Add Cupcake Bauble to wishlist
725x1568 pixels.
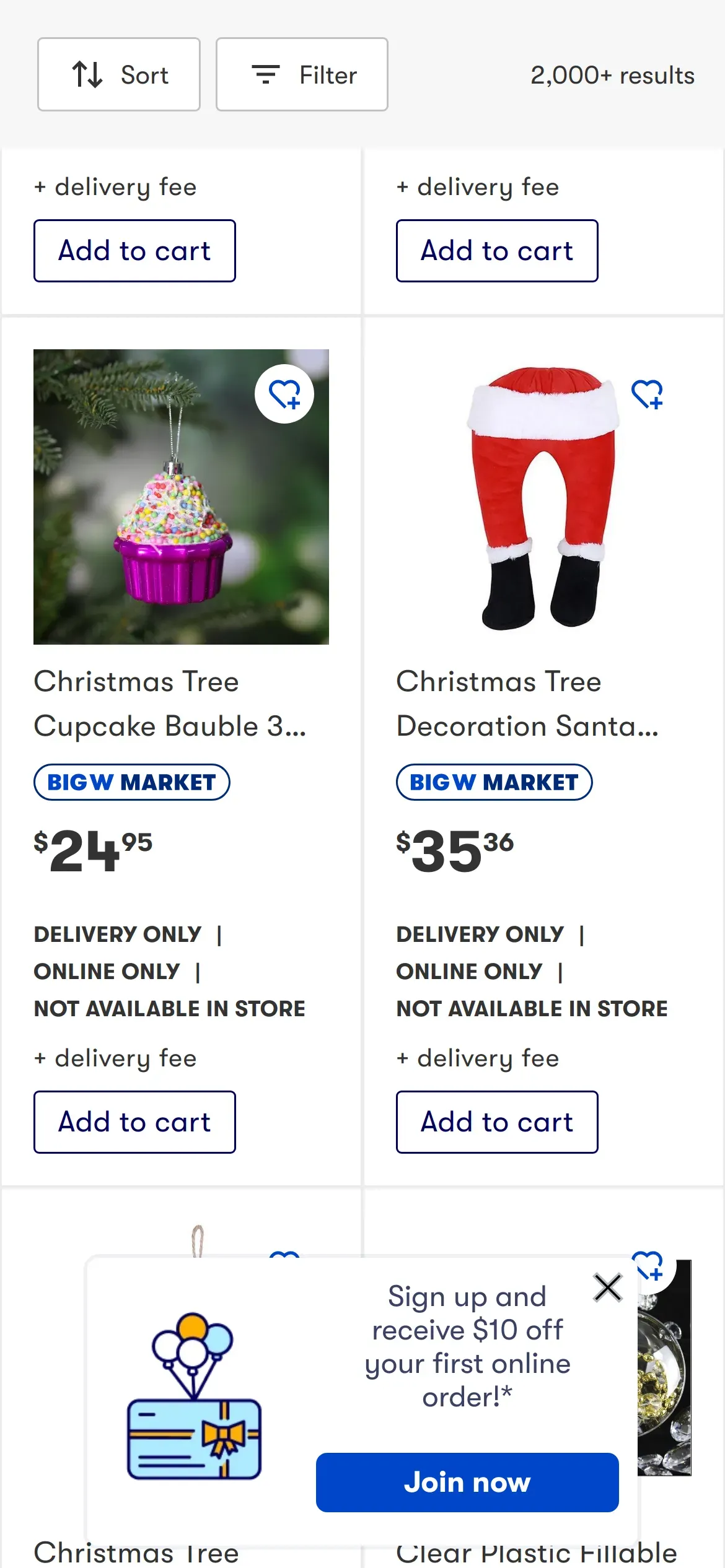(x=284, y=394)
